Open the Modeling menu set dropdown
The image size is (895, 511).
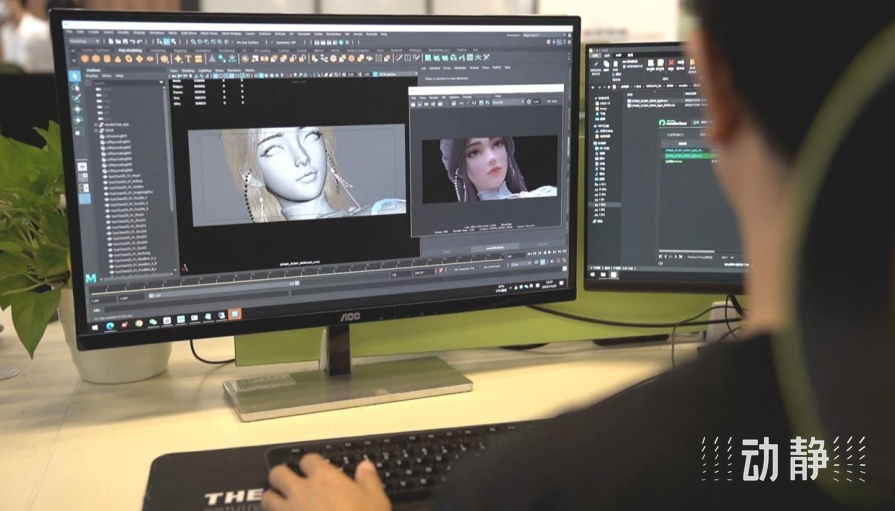(84, 41)
